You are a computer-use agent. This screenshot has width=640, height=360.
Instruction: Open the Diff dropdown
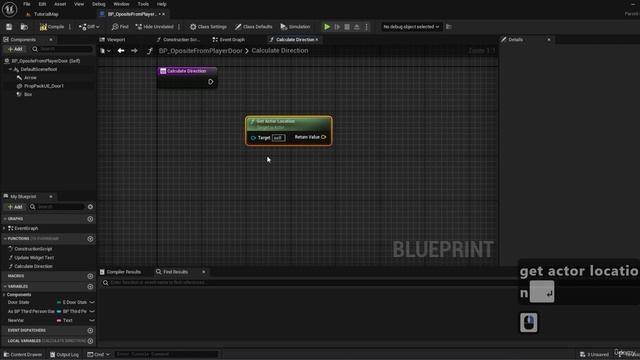click(89, 27)
